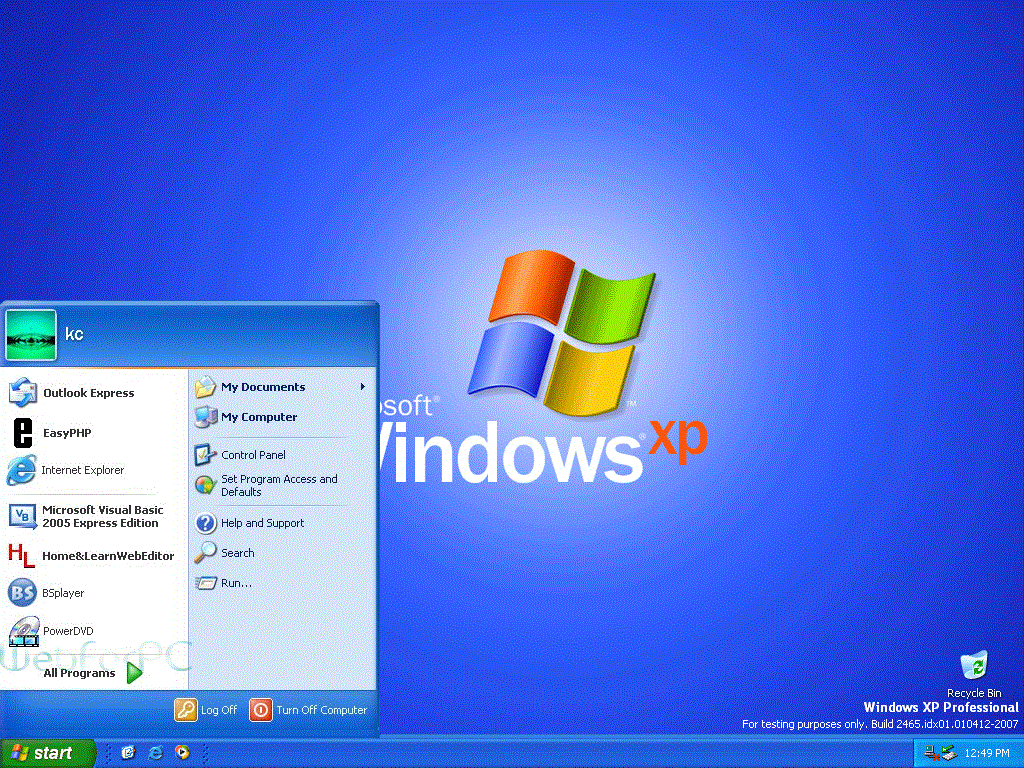
Task: Click the All Programs label
Action: [79, 673]
